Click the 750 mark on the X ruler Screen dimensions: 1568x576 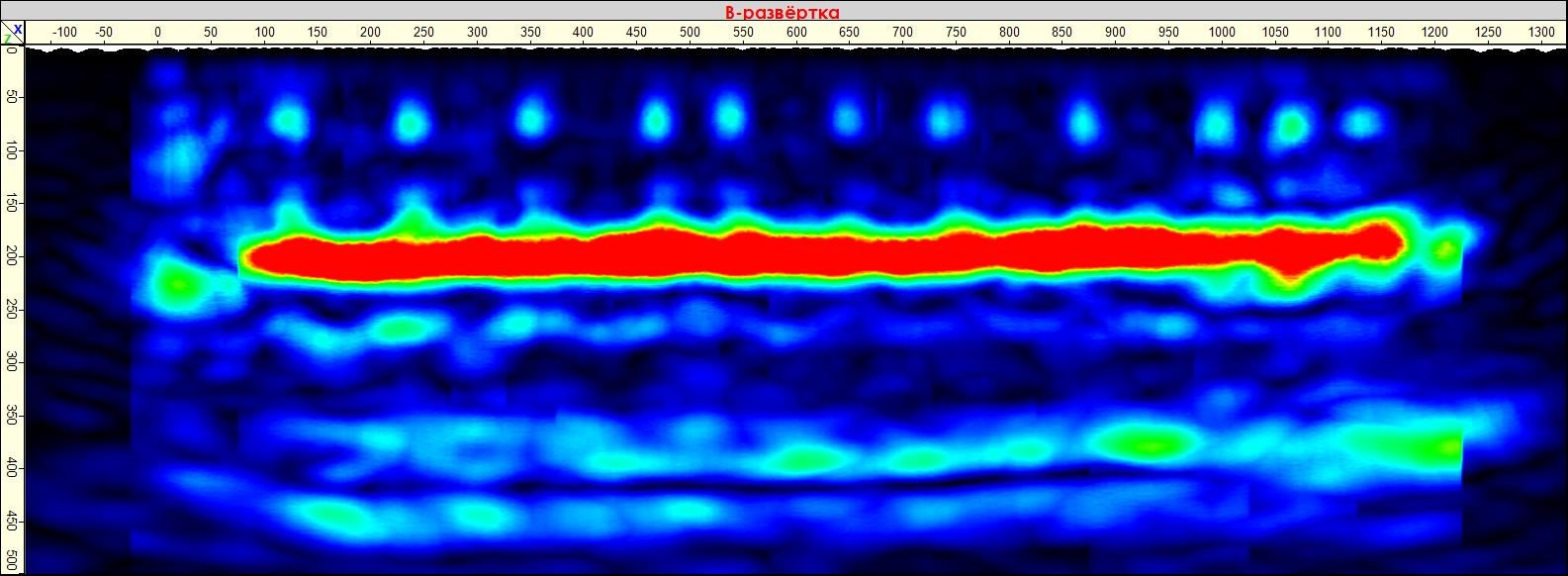(956, 33)
